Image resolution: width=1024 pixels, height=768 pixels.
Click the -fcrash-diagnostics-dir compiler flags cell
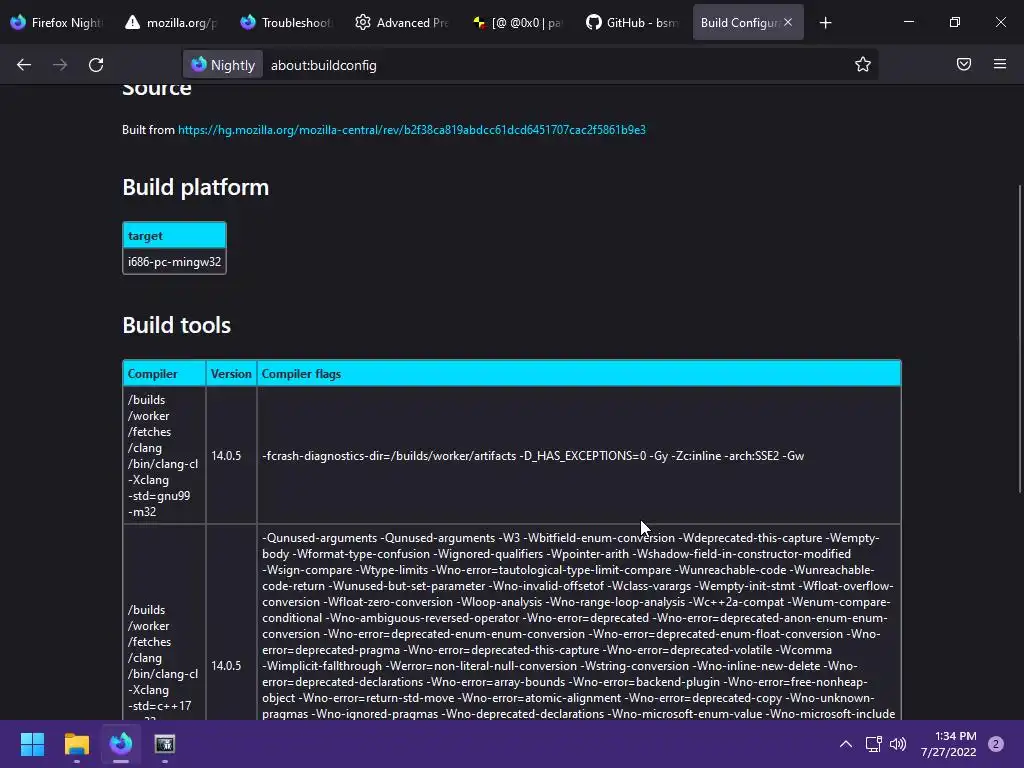point(579,456)
